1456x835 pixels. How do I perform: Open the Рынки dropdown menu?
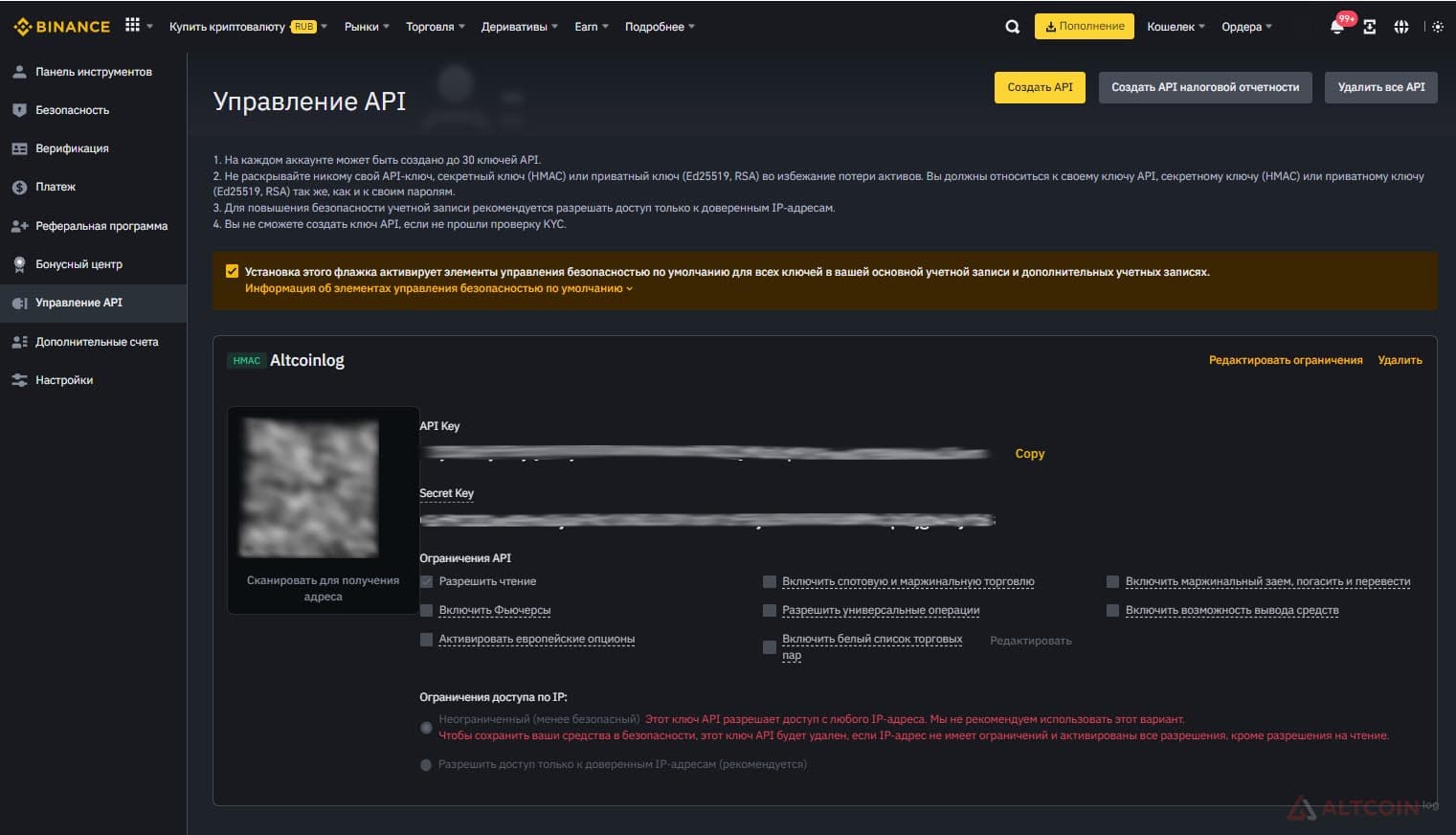point(367,27)
